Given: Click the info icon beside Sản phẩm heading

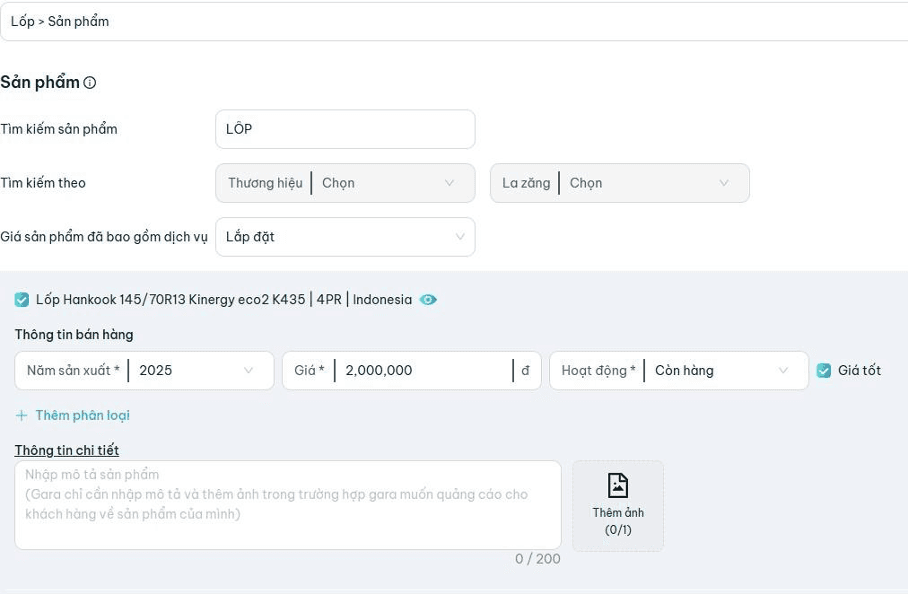Looking at the screenshot, I should (x=90, y=83).
